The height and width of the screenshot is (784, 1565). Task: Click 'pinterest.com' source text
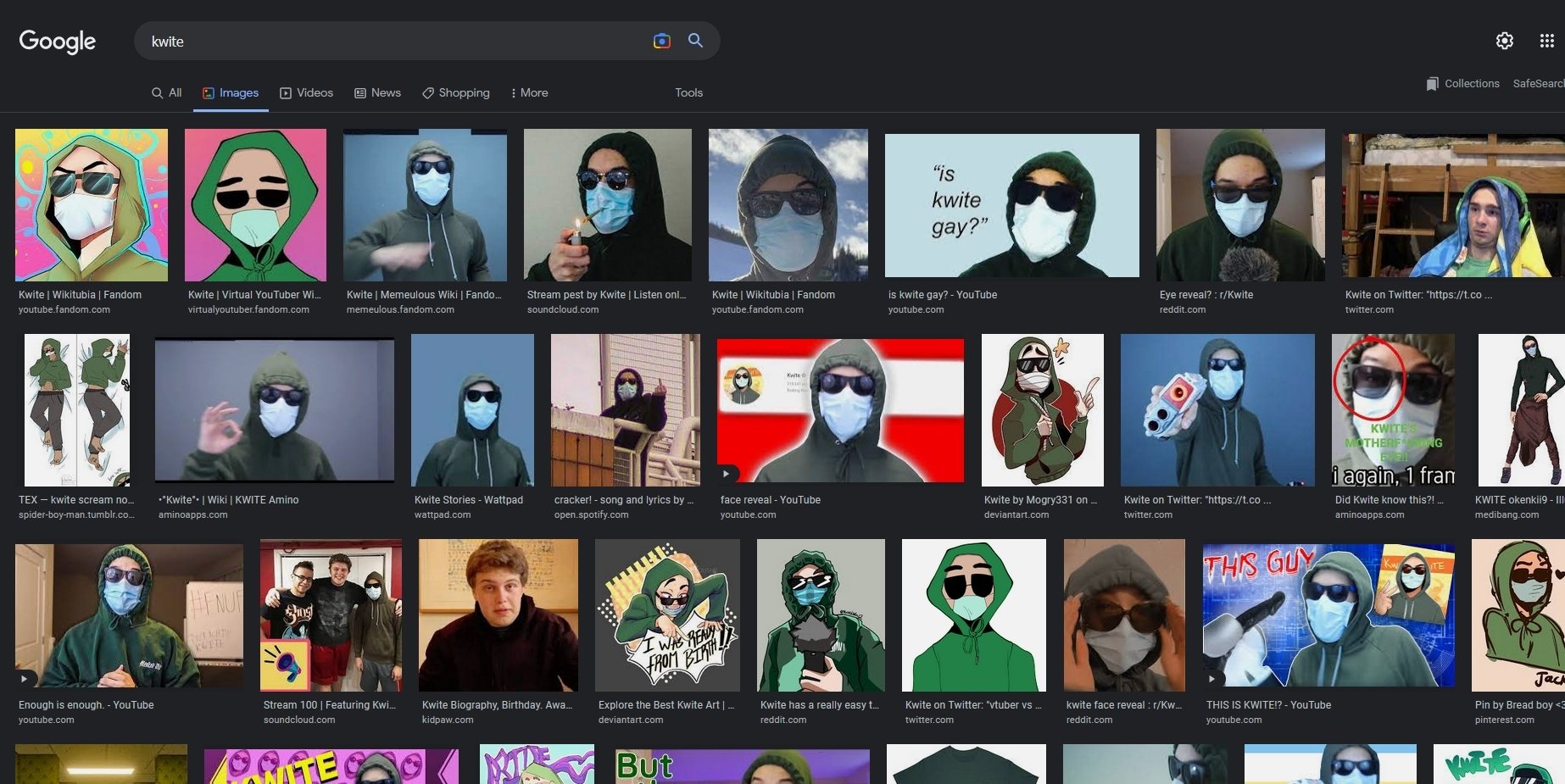tap(1504, 720)
